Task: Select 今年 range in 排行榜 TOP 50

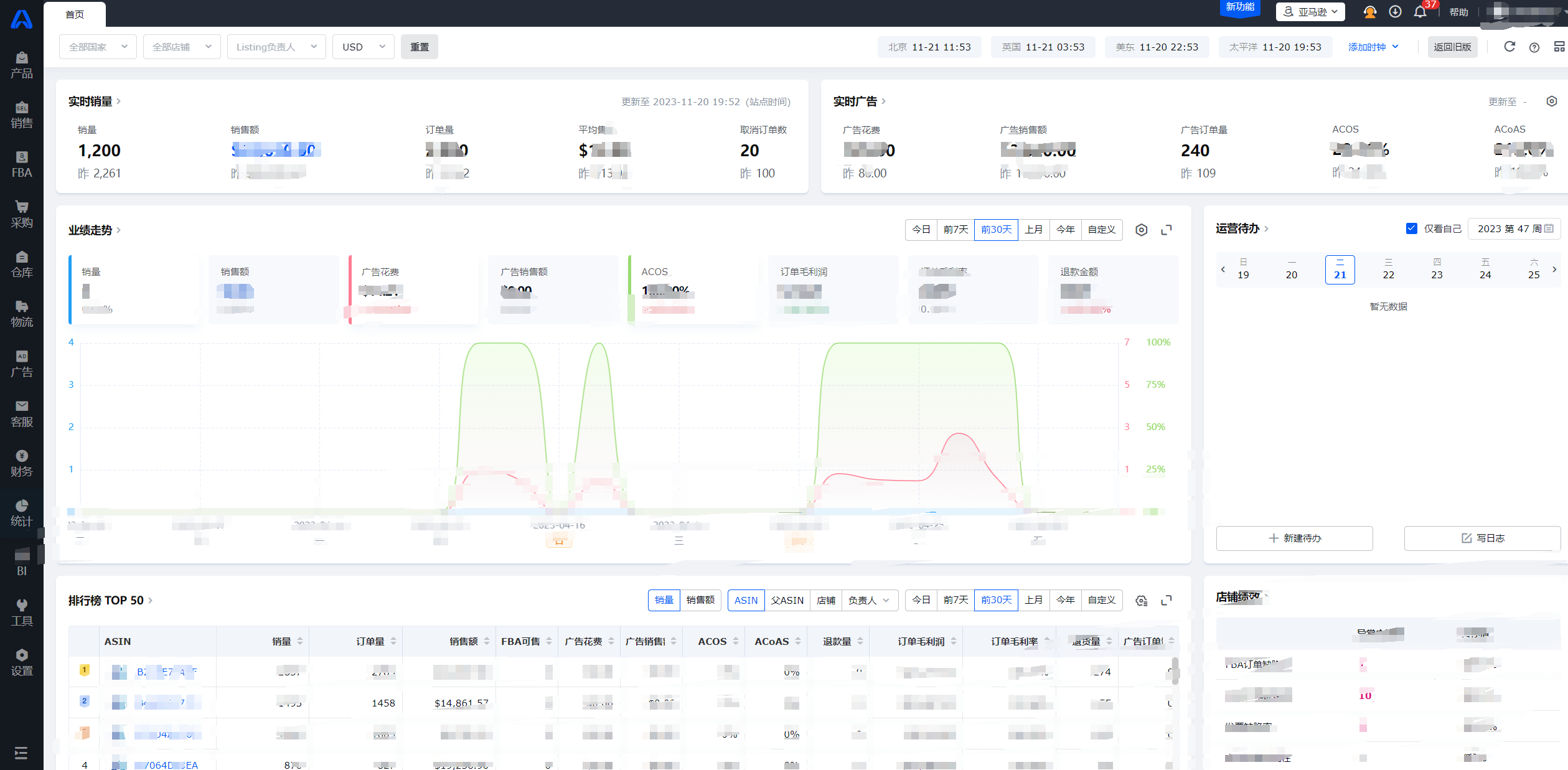Action: [x=1066, y=600]
